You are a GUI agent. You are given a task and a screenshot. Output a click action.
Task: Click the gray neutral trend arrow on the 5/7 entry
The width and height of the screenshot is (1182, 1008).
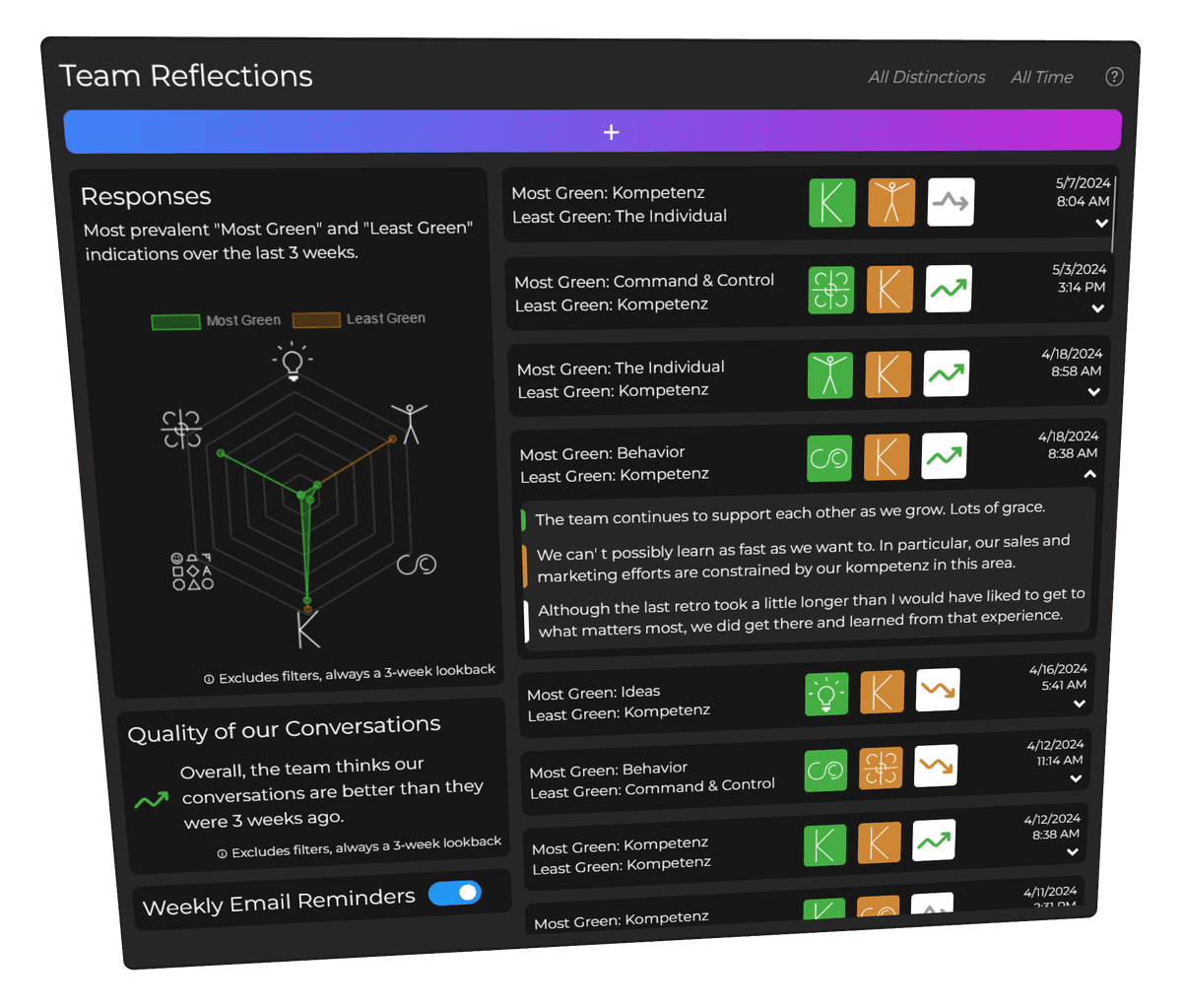click(950, 201)
